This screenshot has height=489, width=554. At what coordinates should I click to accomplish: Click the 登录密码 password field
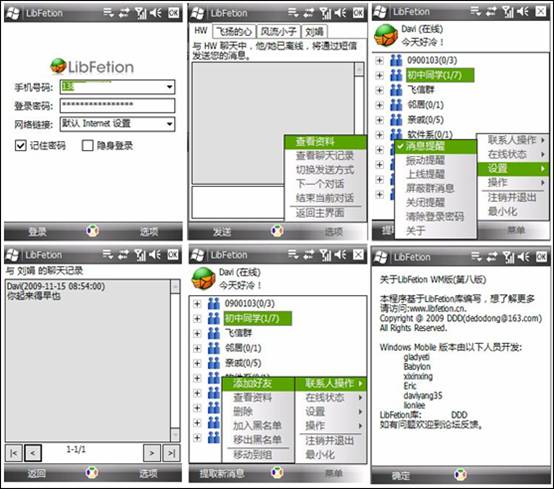pos(117,105)
